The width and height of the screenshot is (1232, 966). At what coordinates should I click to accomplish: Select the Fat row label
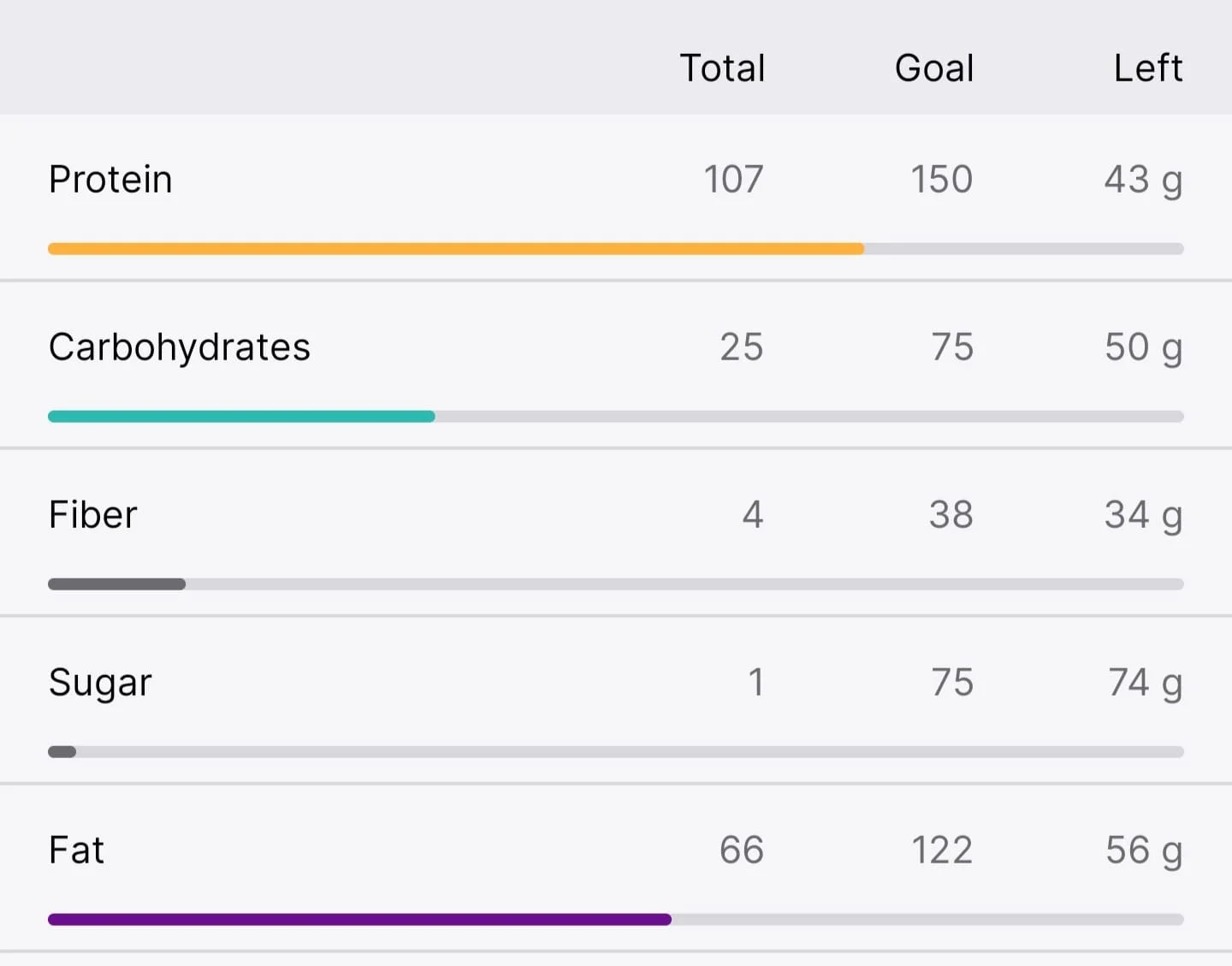pyautogui.click(x=77, y=850)
